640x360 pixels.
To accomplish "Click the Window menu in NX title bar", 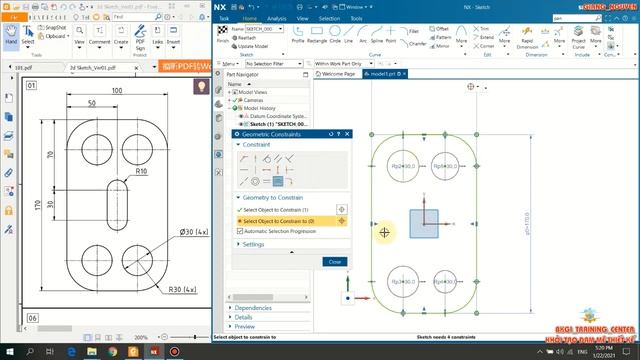I will (x=353, y=7).
